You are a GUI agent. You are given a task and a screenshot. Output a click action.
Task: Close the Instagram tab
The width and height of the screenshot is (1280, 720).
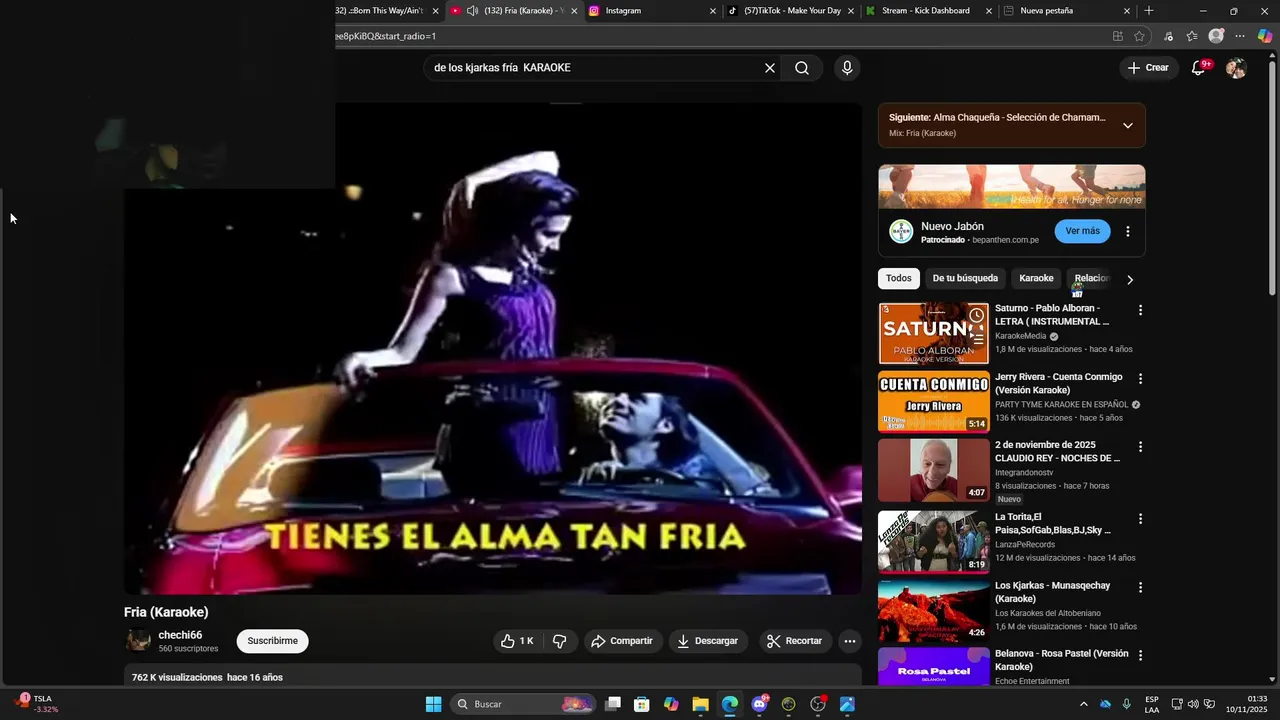point(713,11)
